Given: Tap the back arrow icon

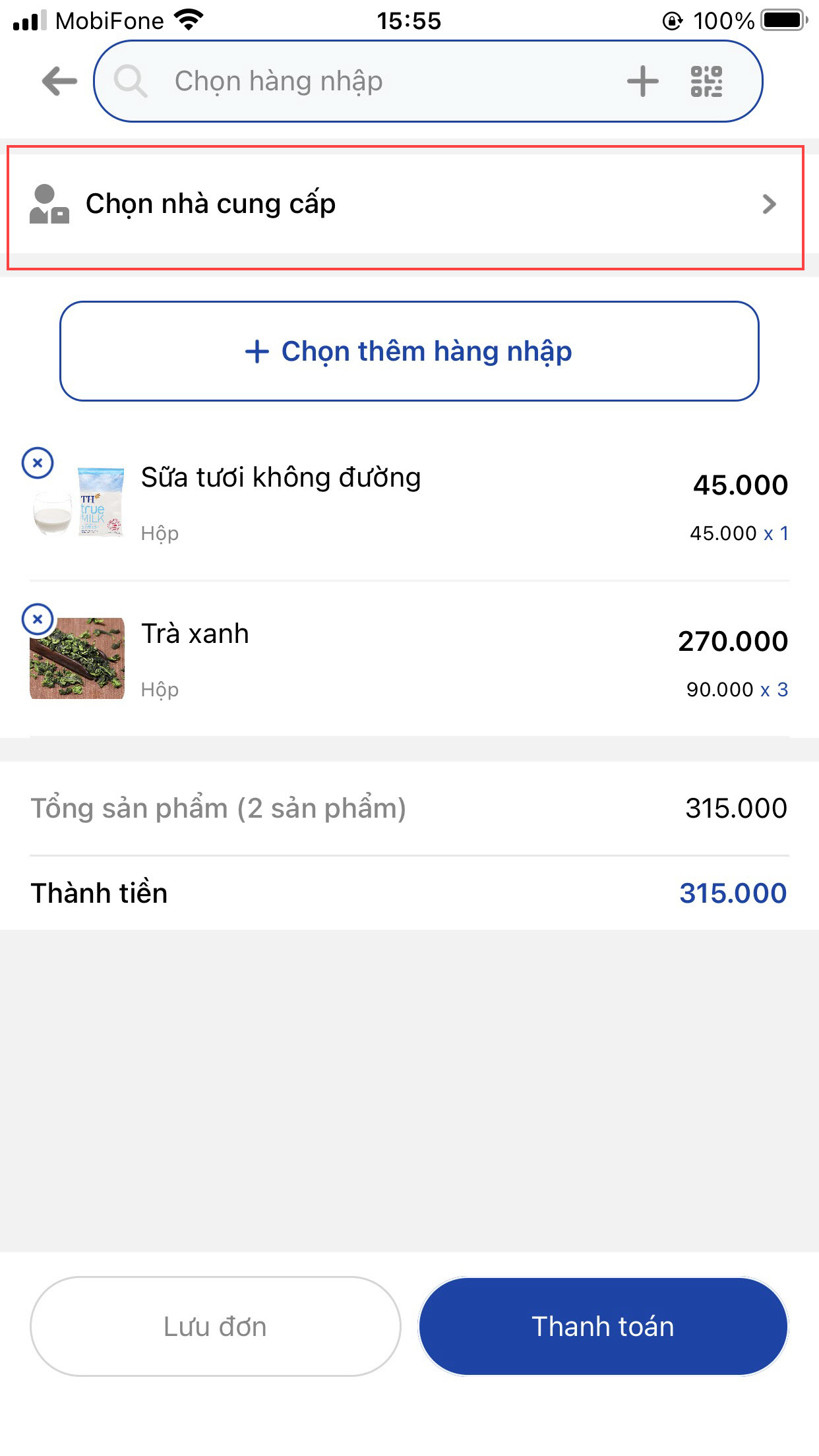Looking at the screenshot, I should pyautogui.click(x=59, y=82).
